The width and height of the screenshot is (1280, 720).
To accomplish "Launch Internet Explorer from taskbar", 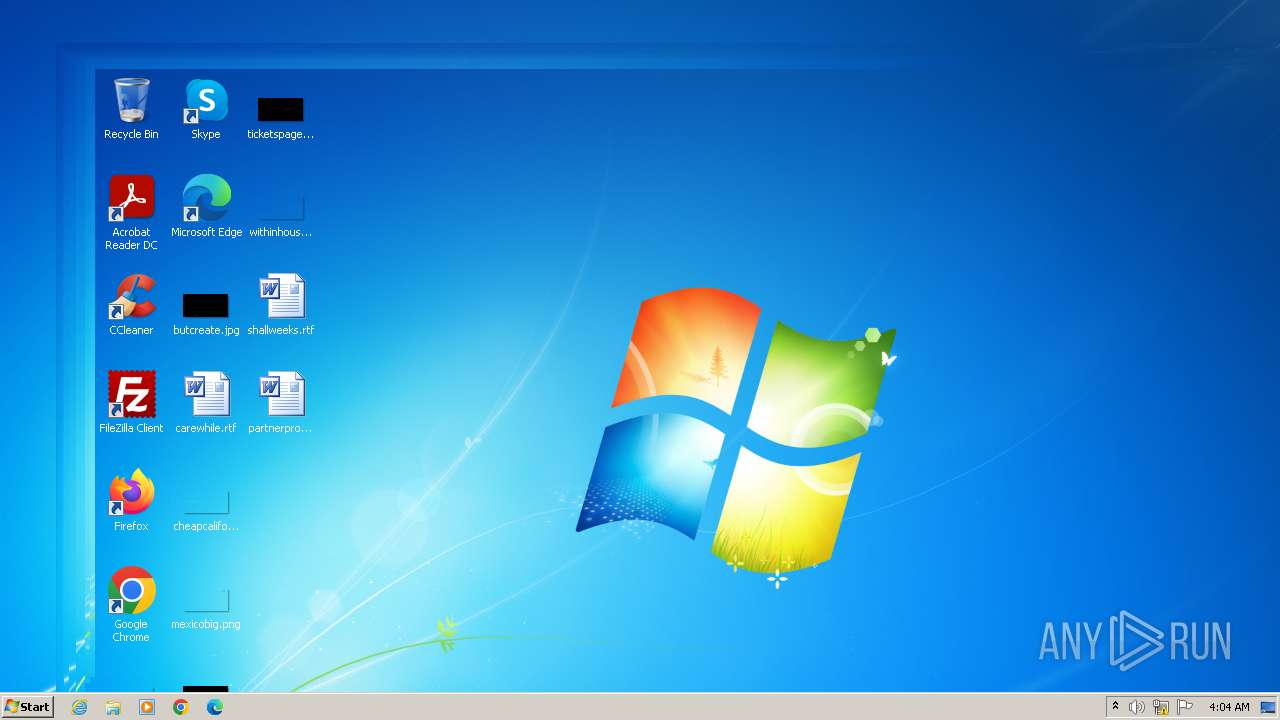I will (x=79, y=707).
